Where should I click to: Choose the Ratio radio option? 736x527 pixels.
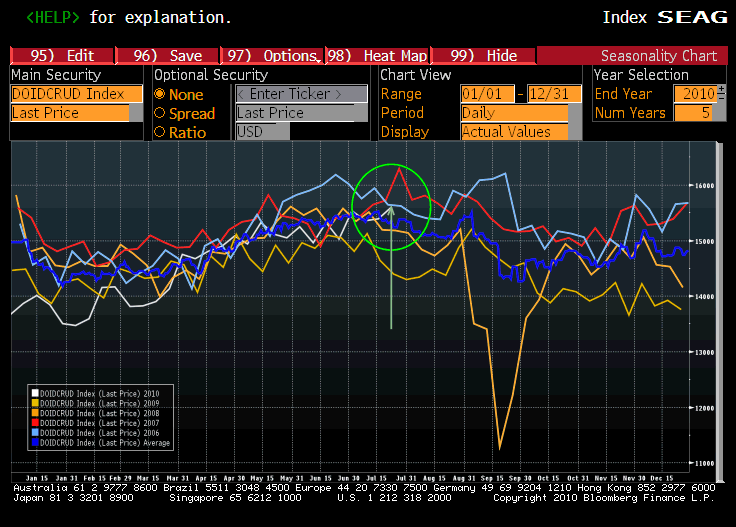(159, 133)
